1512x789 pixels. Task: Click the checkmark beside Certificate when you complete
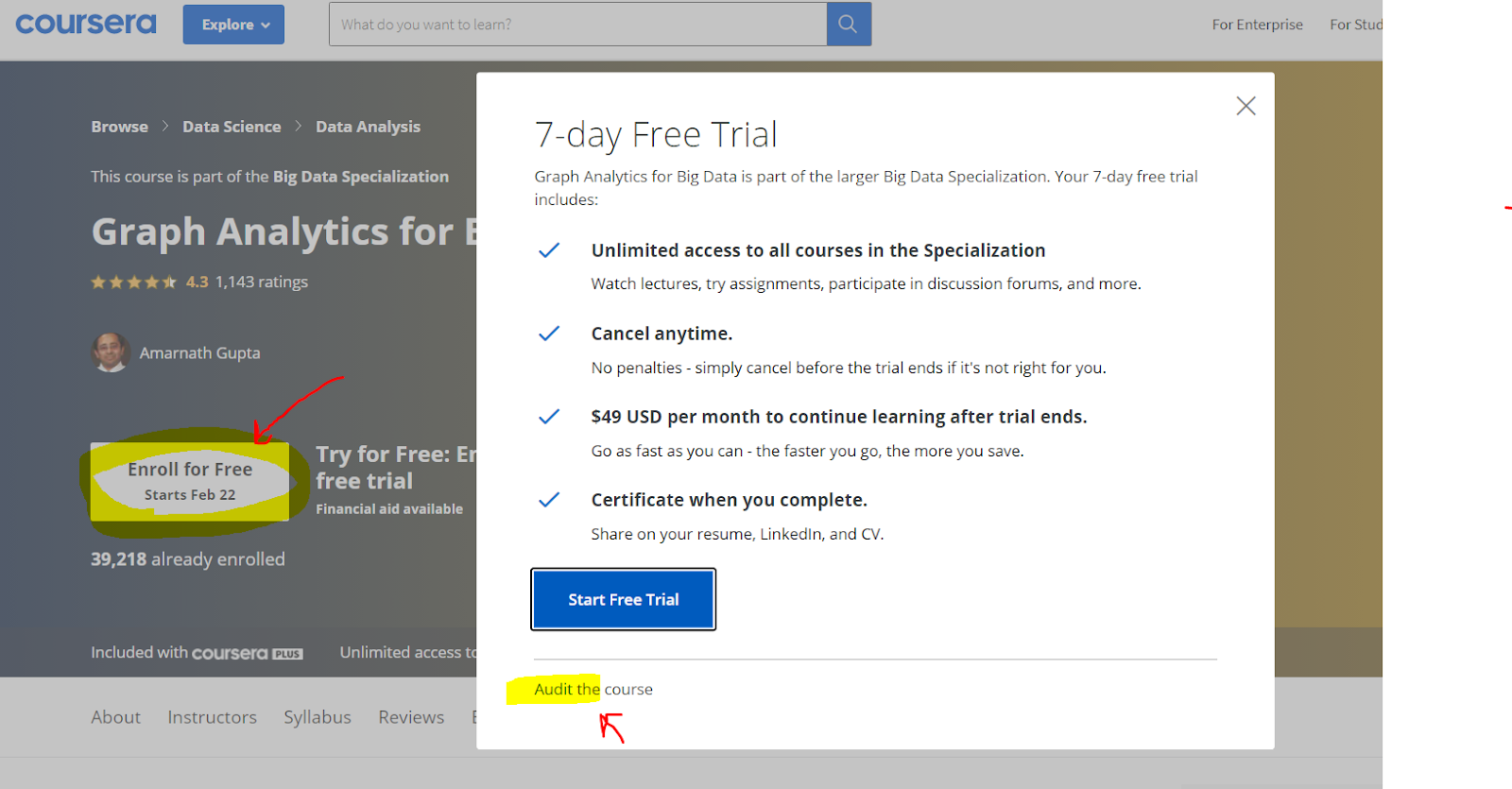[549, 500]
